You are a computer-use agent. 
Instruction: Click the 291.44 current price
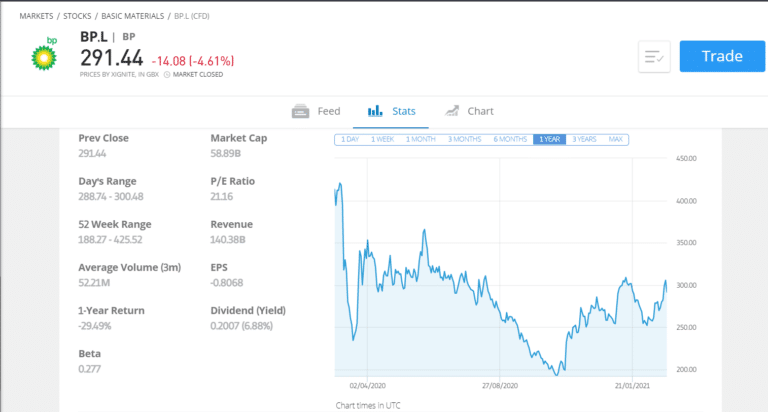112,58
